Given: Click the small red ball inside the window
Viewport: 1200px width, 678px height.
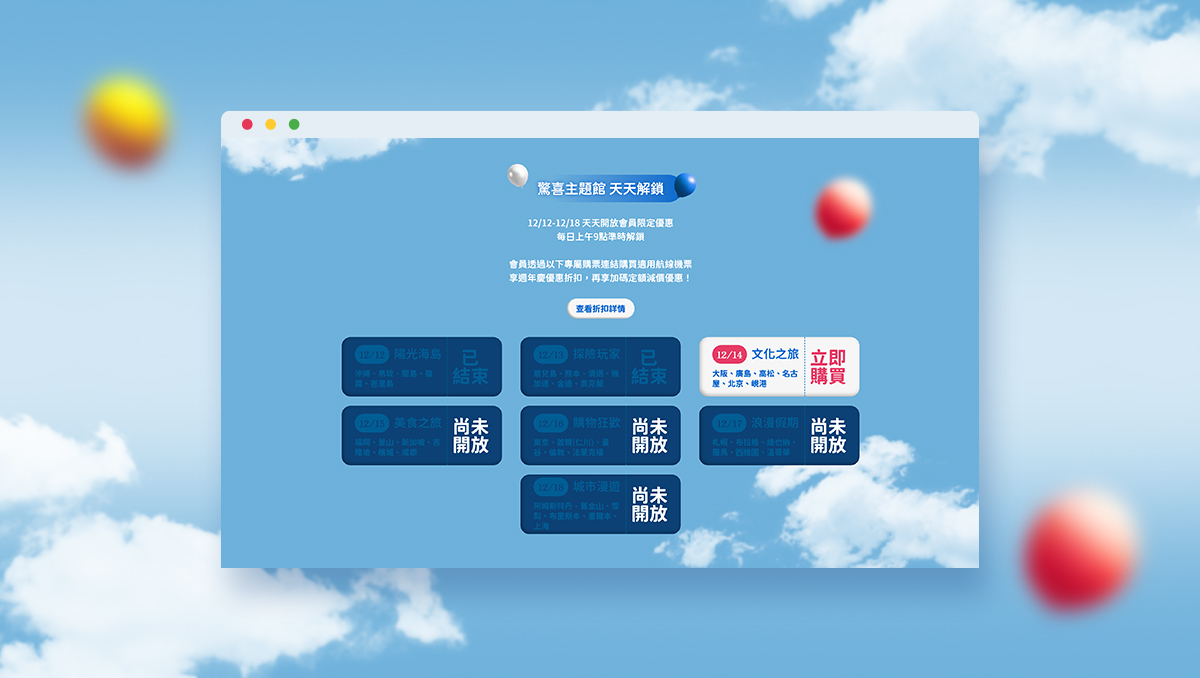Looking at the screenshot, I should 842,209.
